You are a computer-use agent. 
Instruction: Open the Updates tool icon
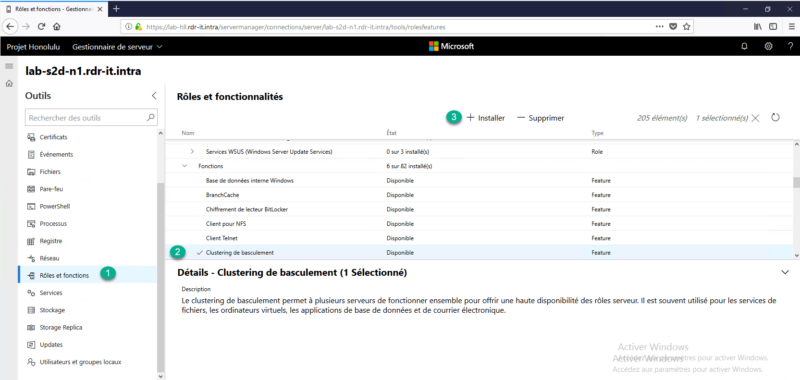point(30,345)
